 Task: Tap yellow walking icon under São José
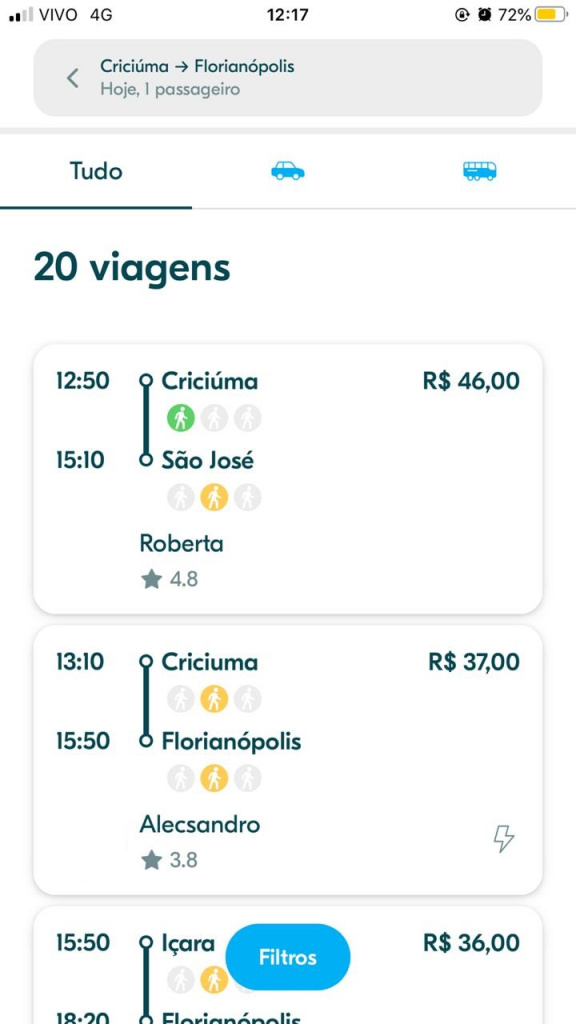click(214, 498)
